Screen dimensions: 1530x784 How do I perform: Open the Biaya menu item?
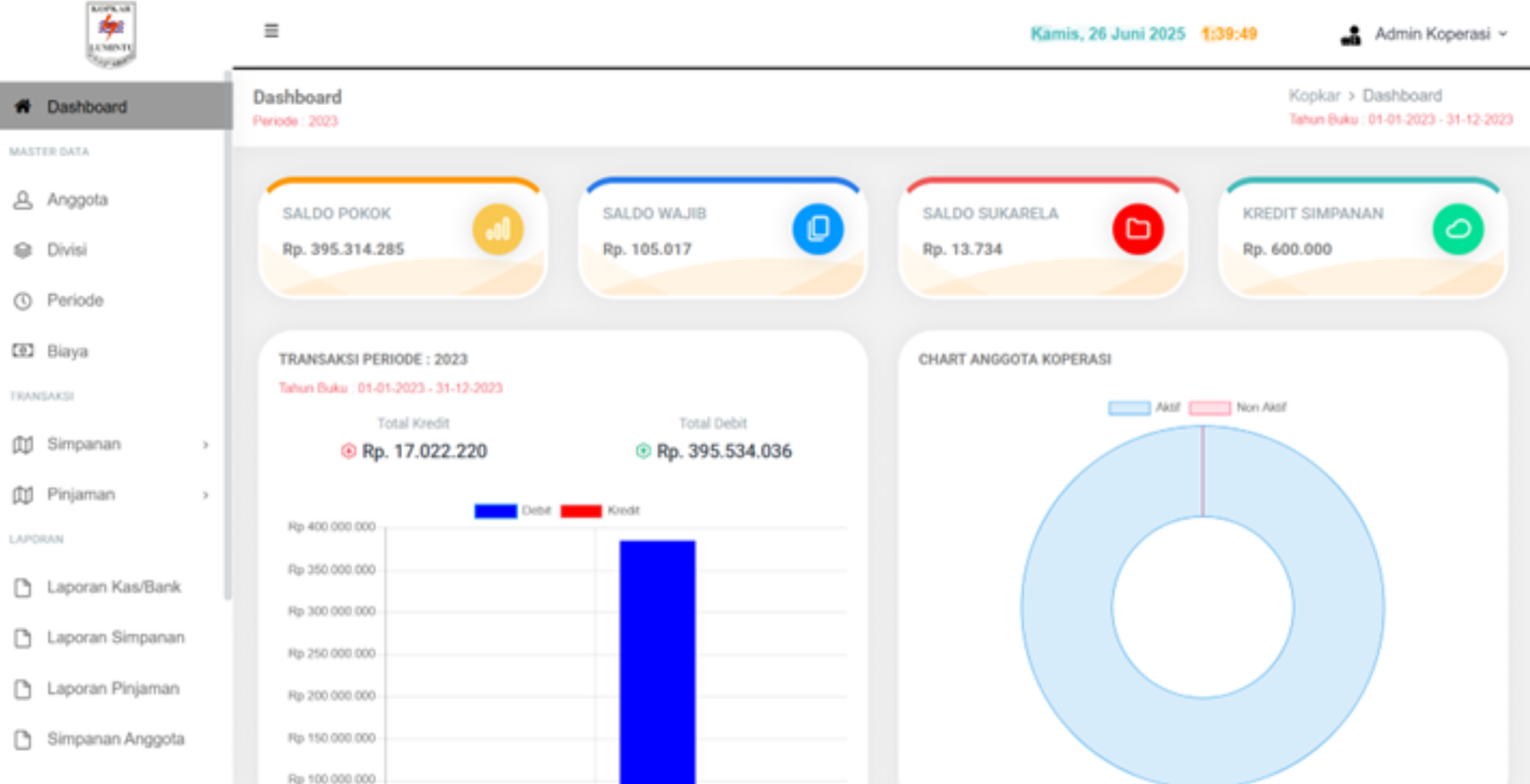(x=68, y=352)
